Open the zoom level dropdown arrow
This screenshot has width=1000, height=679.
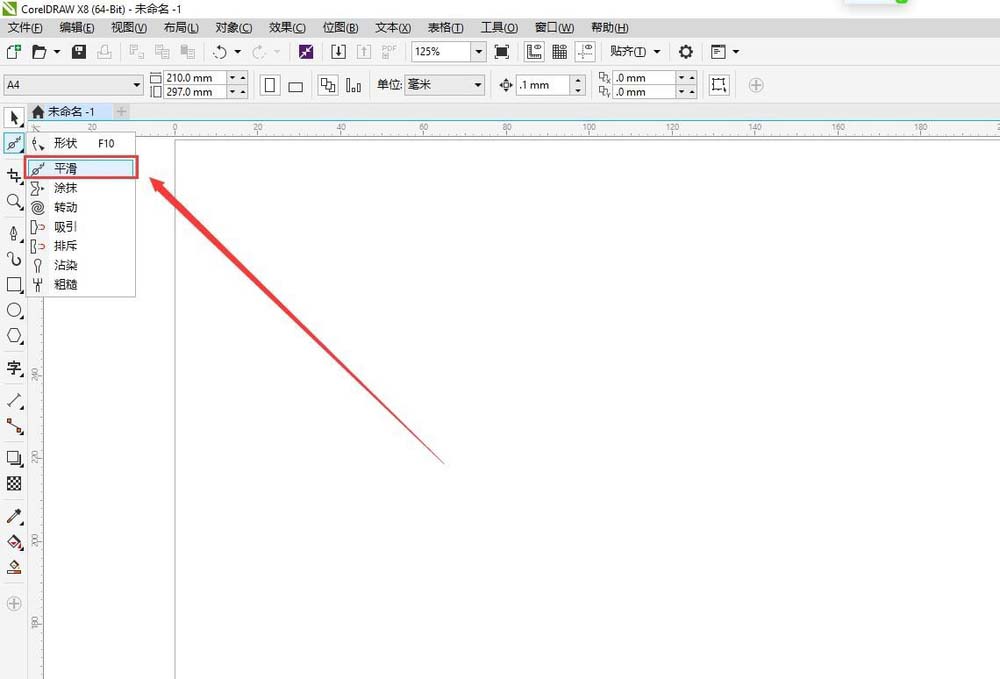478,52
